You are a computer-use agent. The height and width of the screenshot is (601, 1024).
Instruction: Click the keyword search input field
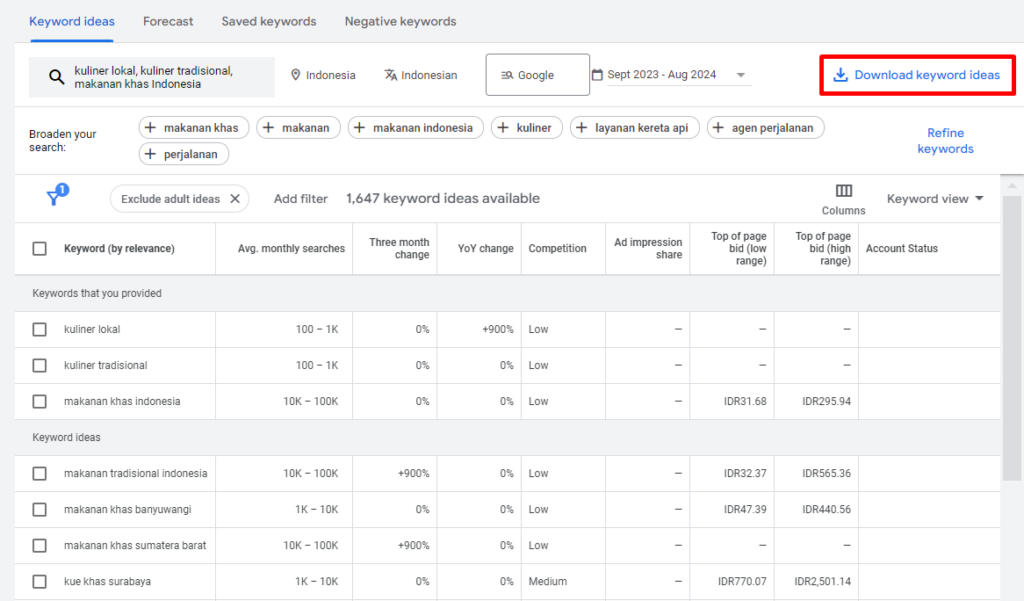[x=152, y=77]
